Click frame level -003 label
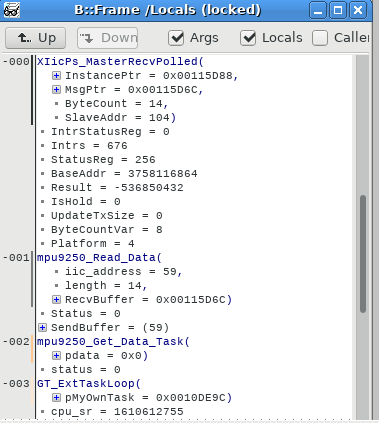The width and height of the screenshot is (379, 423). pos(16,384)
